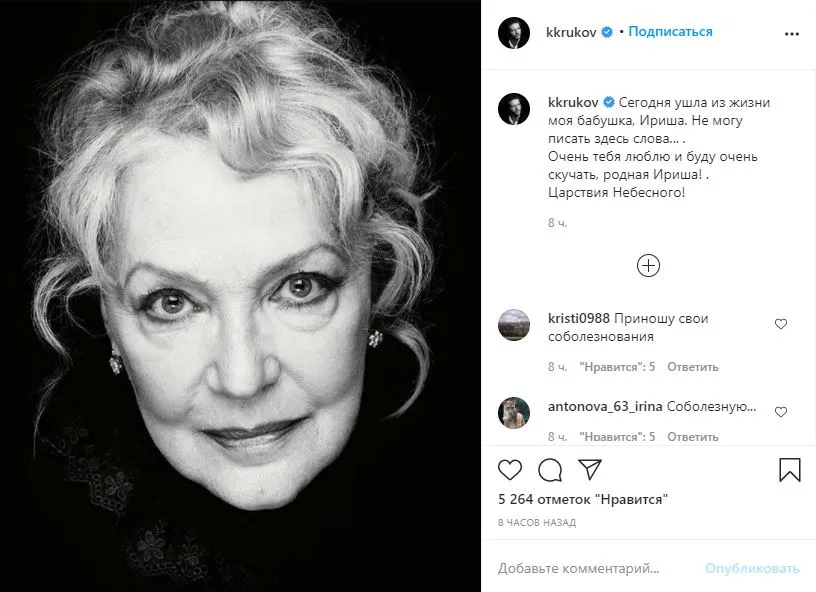The width and height of the screenshot is (816, 592).
Task: Click kkrukov avatar beside caption
Action: click(514, 109)
